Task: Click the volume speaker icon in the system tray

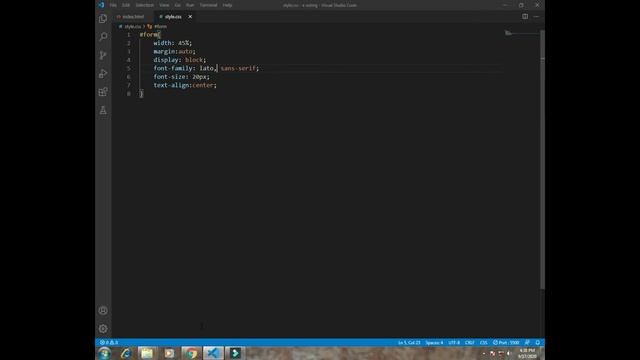Action: coord(509,353)
